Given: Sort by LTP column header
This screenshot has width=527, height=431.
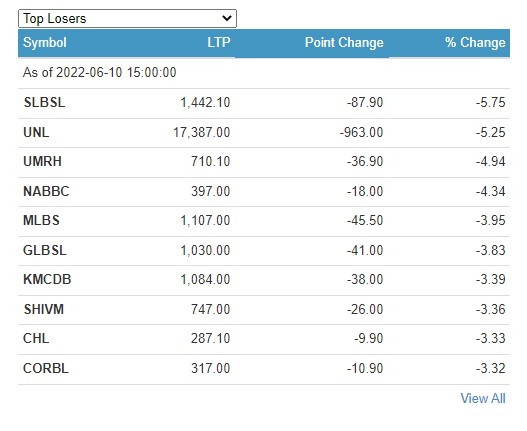Looking at the screenshot, I should click(219, 43).
